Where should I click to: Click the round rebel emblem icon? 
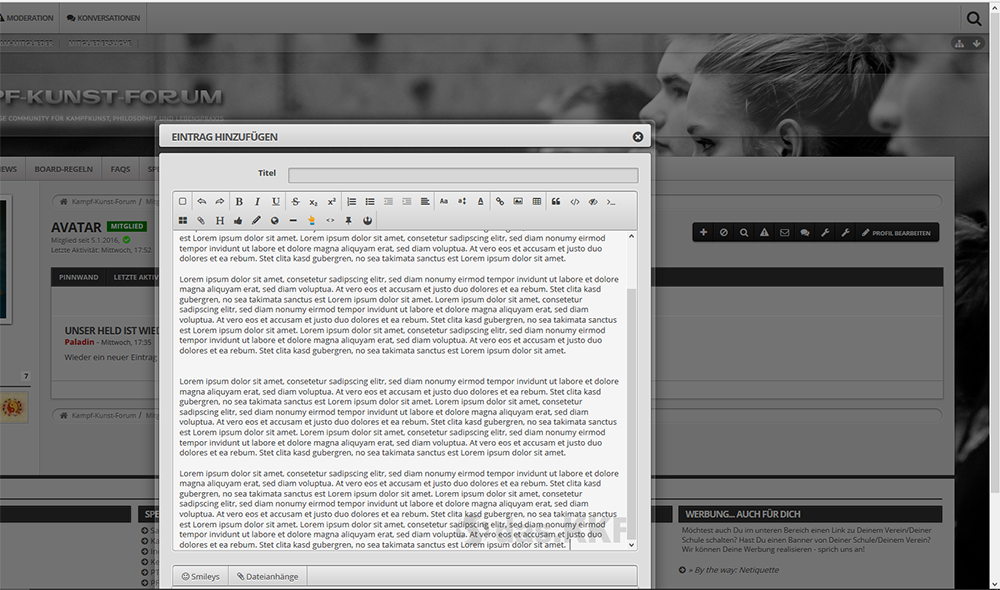pyautogui.click(x=367, y=221)
